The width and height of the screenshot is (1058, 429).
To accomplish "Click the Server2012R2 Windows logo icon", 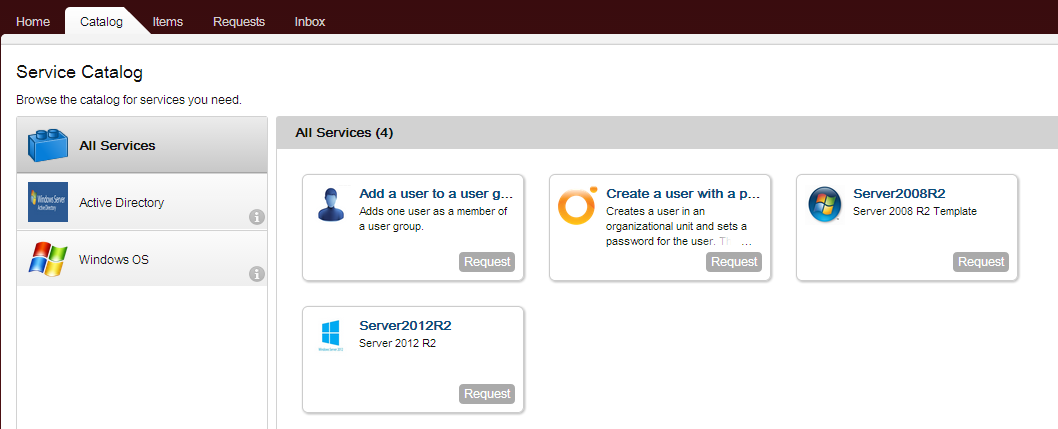I will (331, 336).
